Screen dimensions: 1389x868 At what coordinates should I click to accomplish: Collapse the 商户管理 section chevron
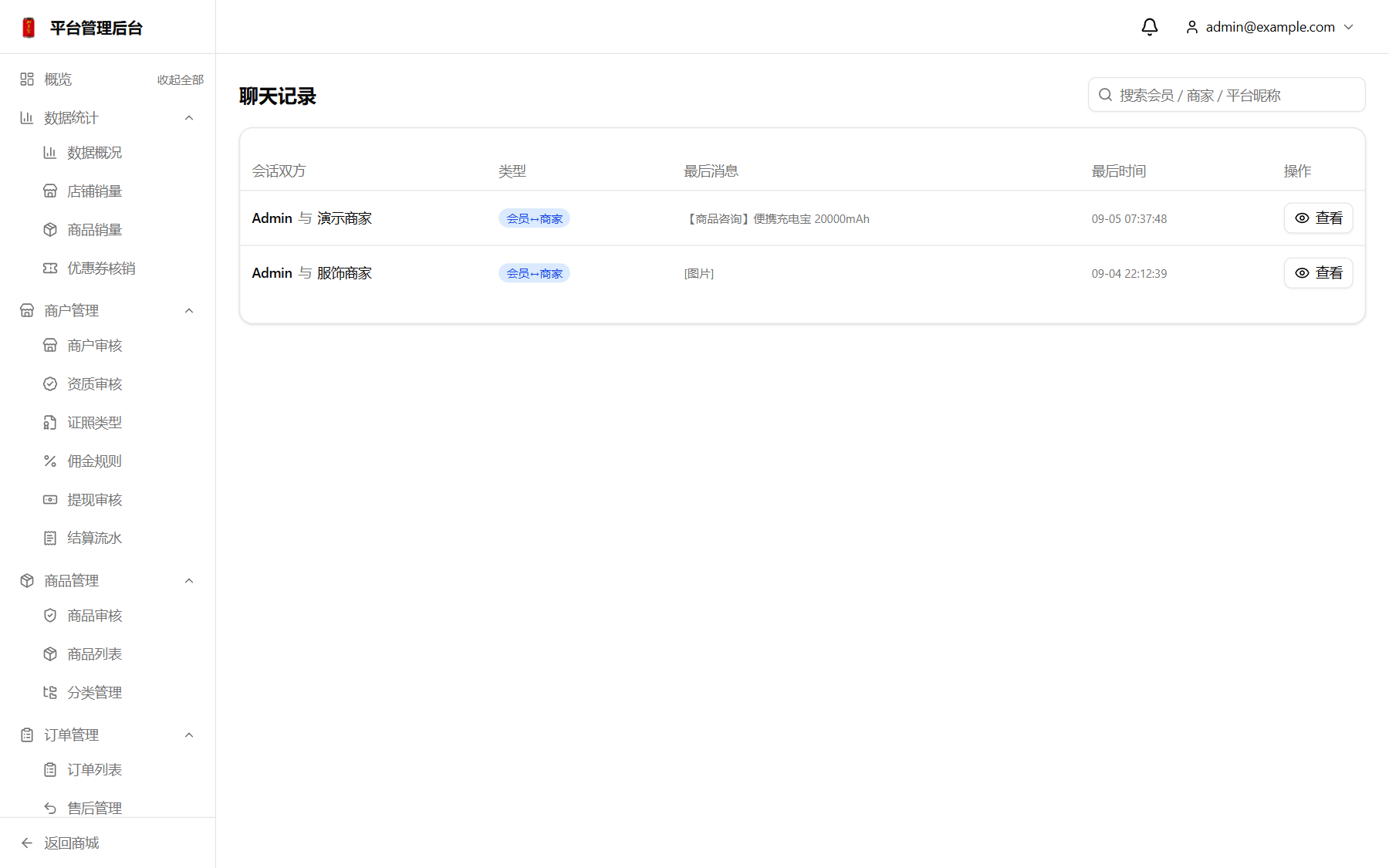189,310
